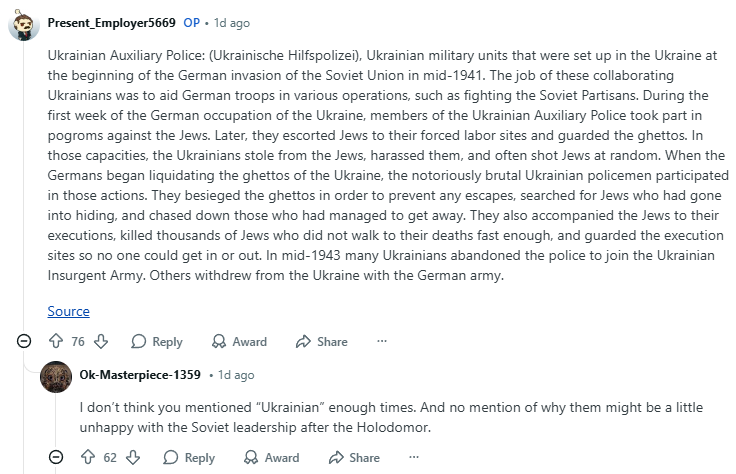
Task: Click the Award icon under the main post
Action: [x=219, y=341]
